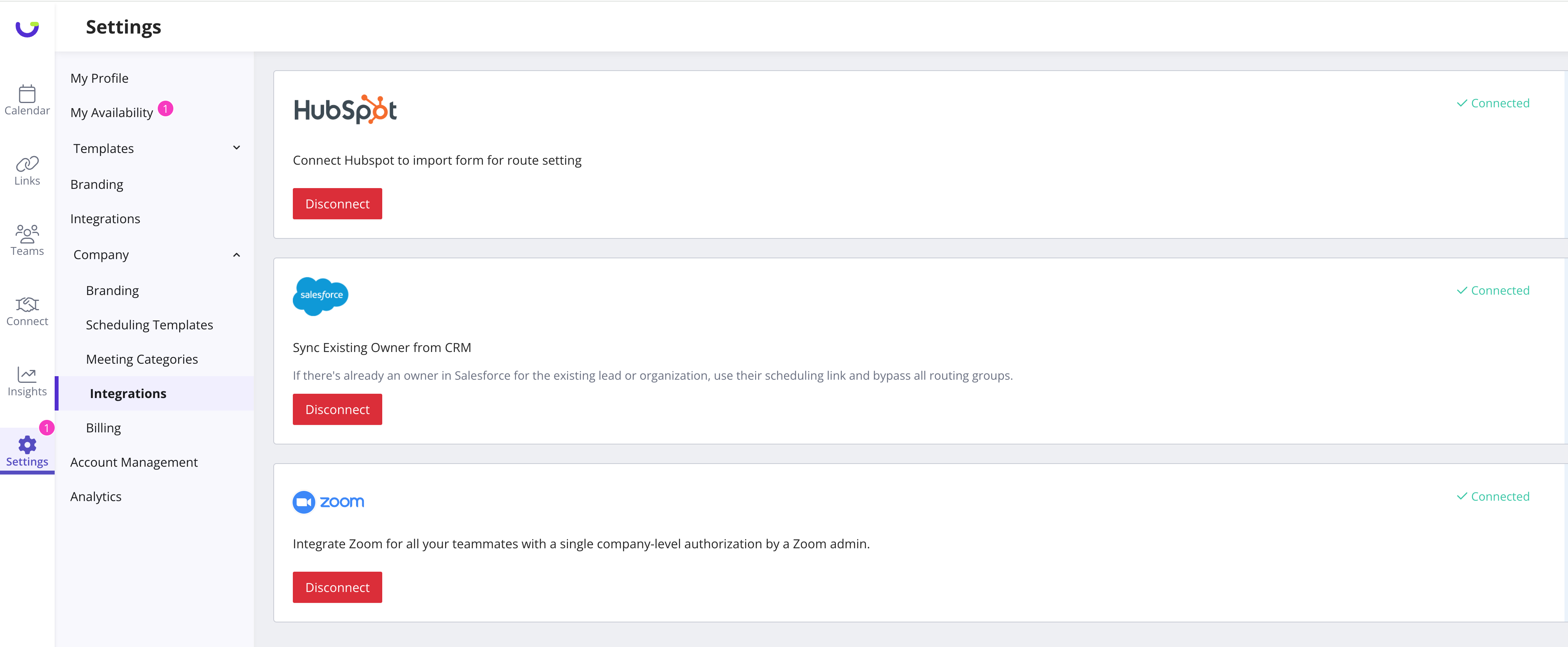Viewport: 1568px width, 647px height.
Task: Click the Connect handshake icon
Action: click(x=27, y=304)
